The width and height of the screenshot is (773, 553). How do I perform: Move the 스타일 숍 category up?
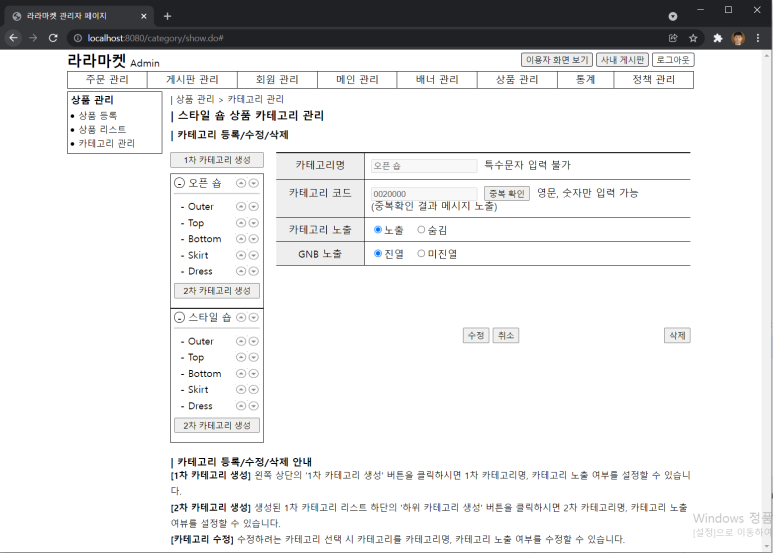[241, 317]
